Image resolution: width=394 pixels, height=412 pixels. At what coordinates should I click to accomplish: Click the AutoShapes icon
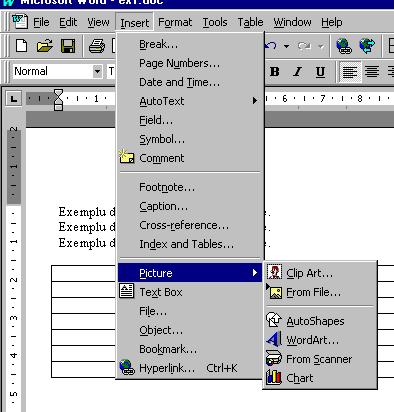coord(274,319)
